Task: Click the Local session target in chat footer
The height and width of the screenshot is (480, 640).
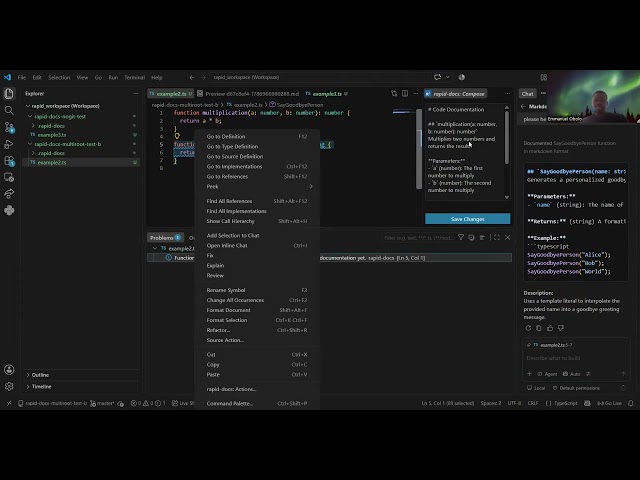Action: coord(536,388)
